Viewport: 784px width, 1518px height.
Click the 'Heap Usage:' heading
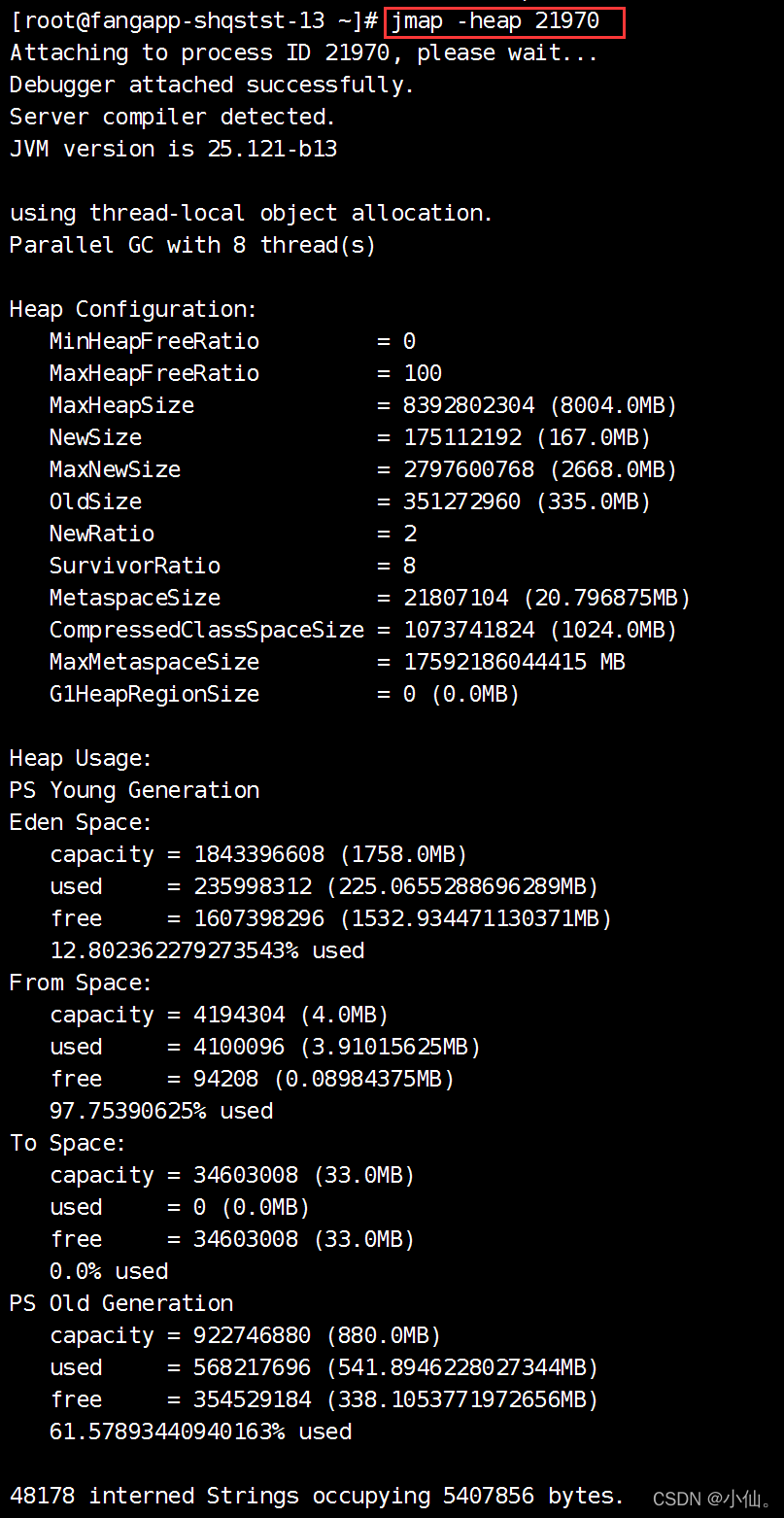(81, 758)
